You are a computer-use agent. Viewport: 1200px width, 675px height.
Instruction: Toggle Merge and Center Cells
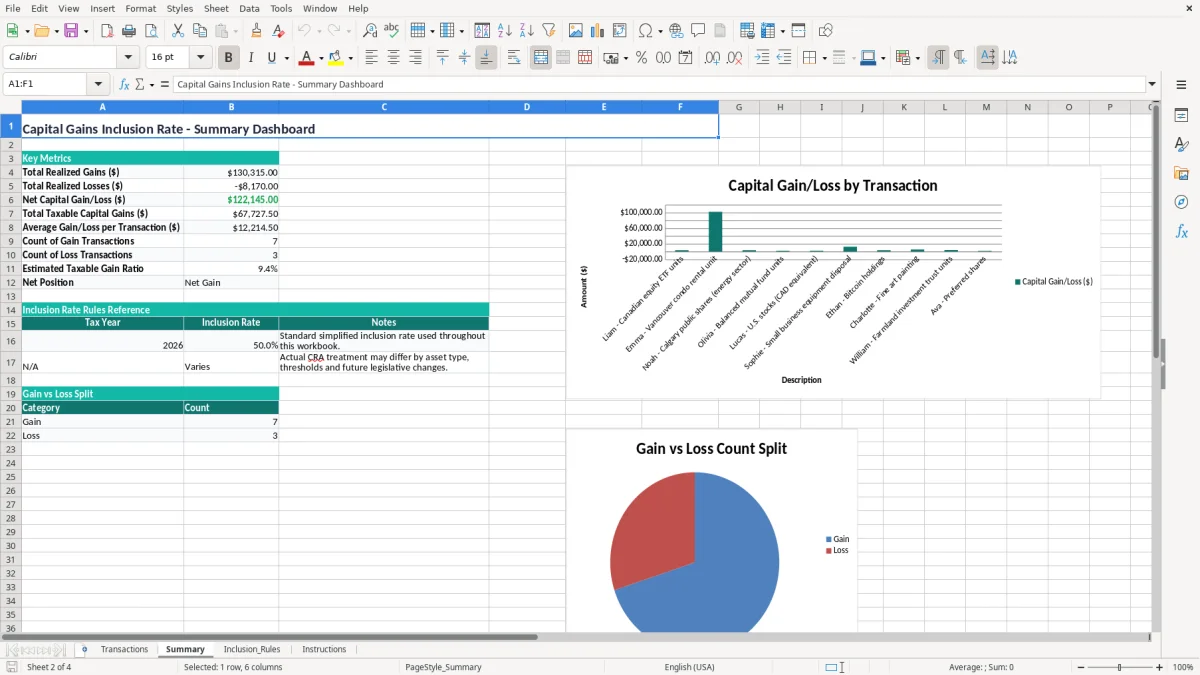pos(541,58)
